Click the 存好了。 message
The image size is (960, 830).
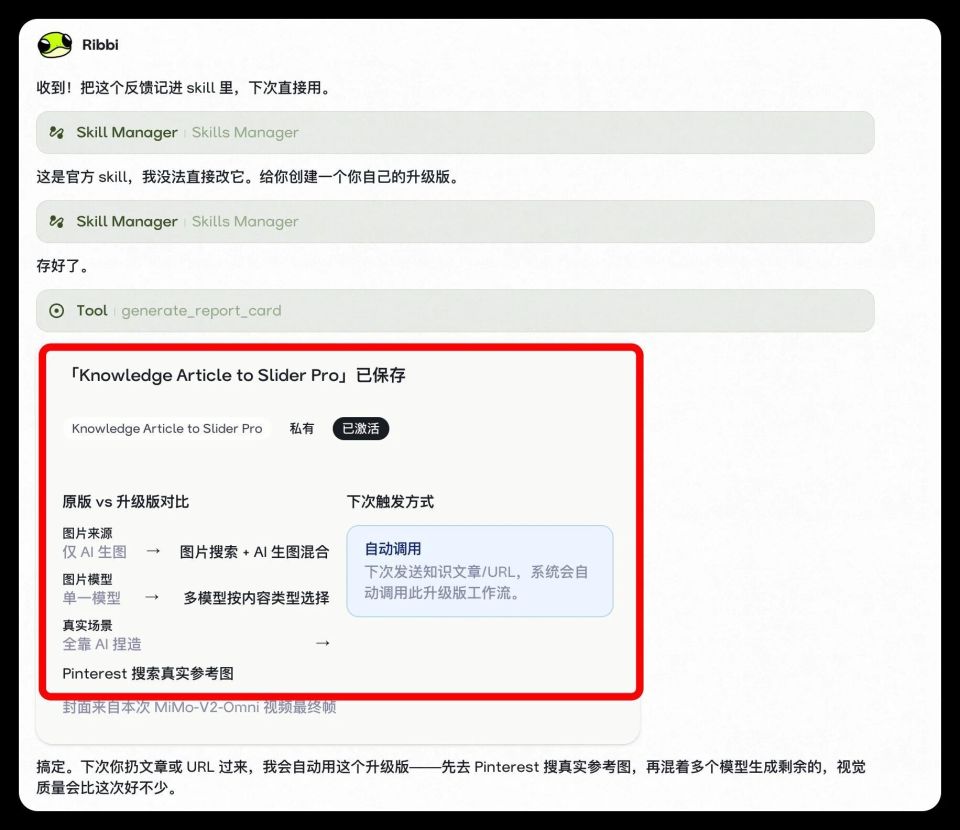point(63,266)
